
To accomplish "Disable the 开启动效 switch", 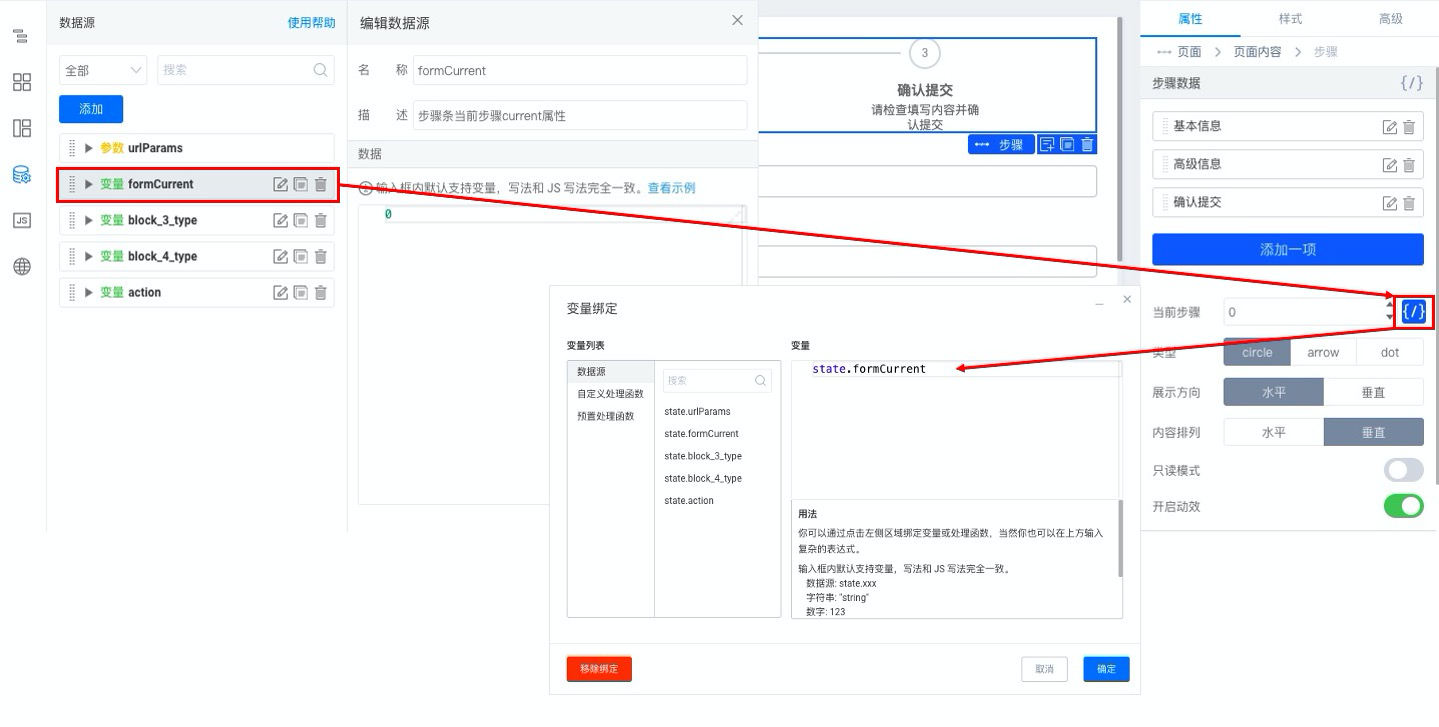I will (x=1403, y=506).
